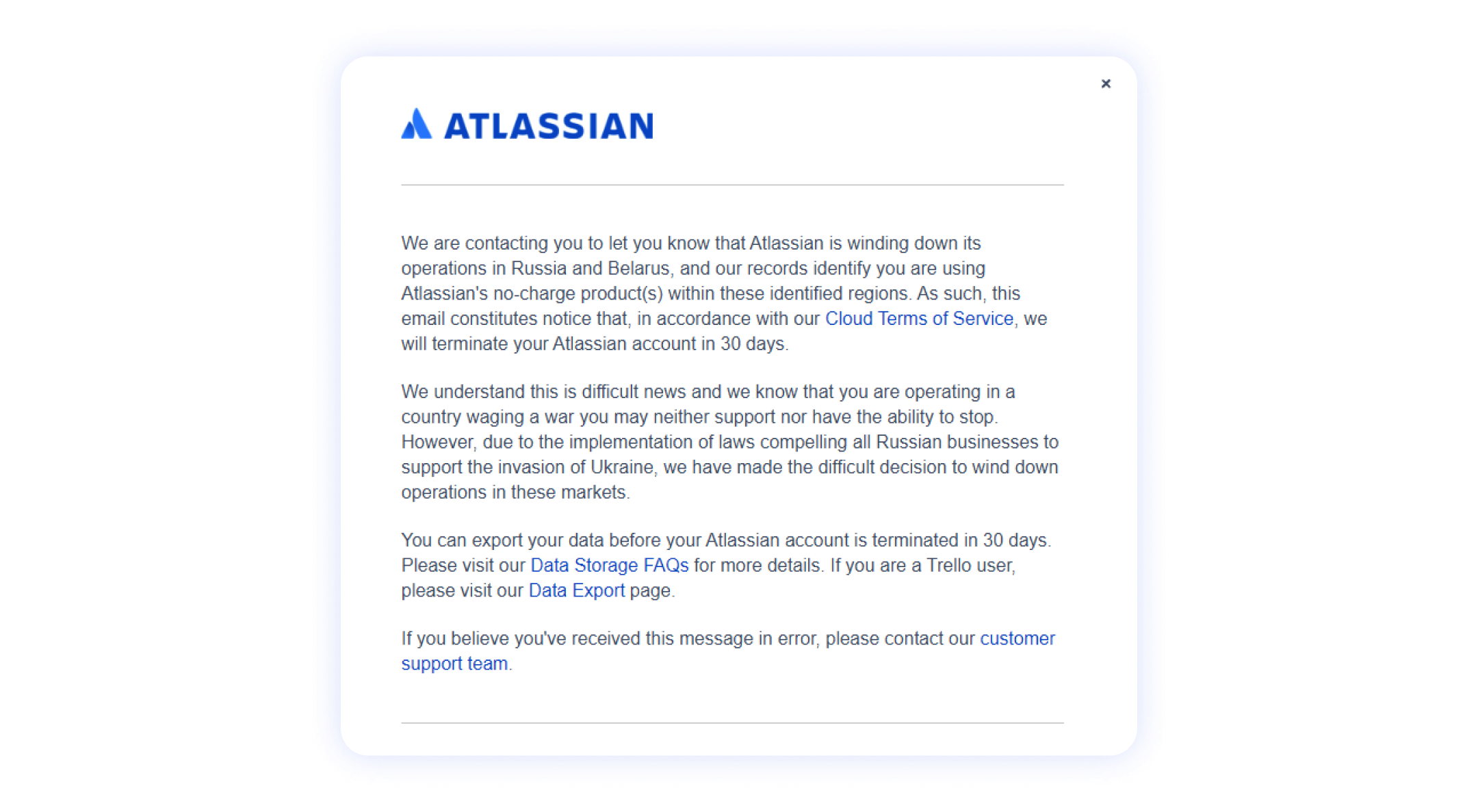Click 'support team' link text
The height and width of the screenshot is (812, 1478).
point(454,664)
